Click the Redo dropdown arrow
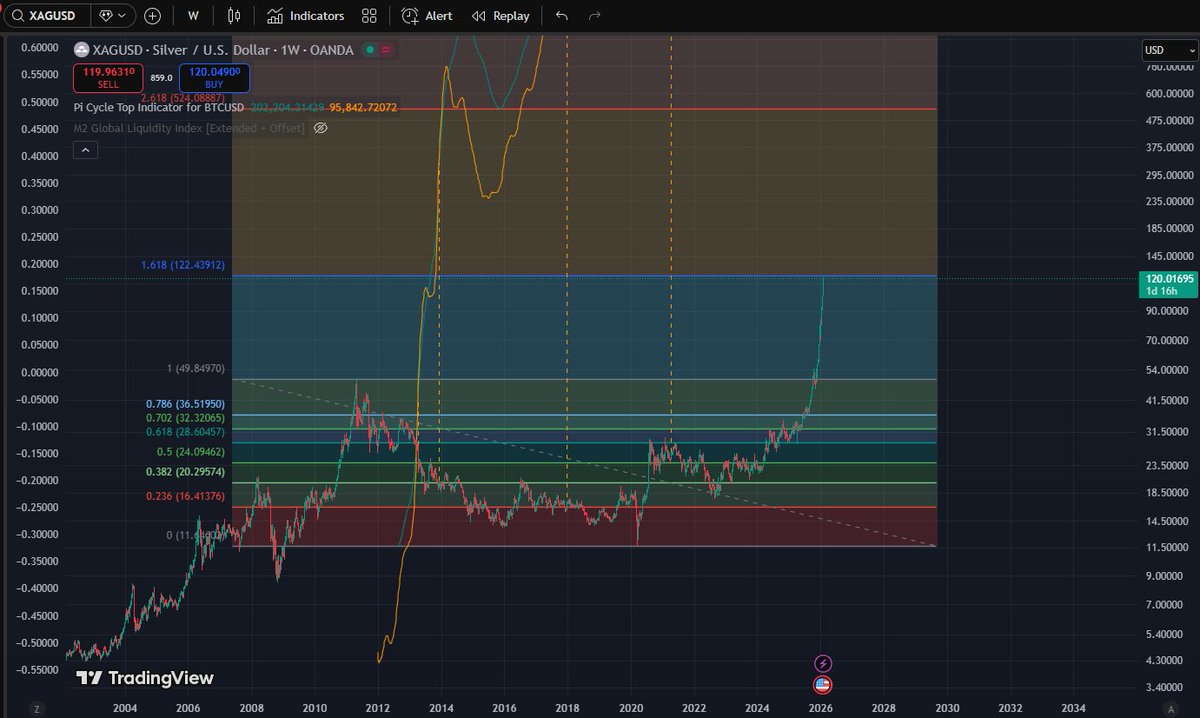This screenshot has width=1200, height=718. [593, 15]
